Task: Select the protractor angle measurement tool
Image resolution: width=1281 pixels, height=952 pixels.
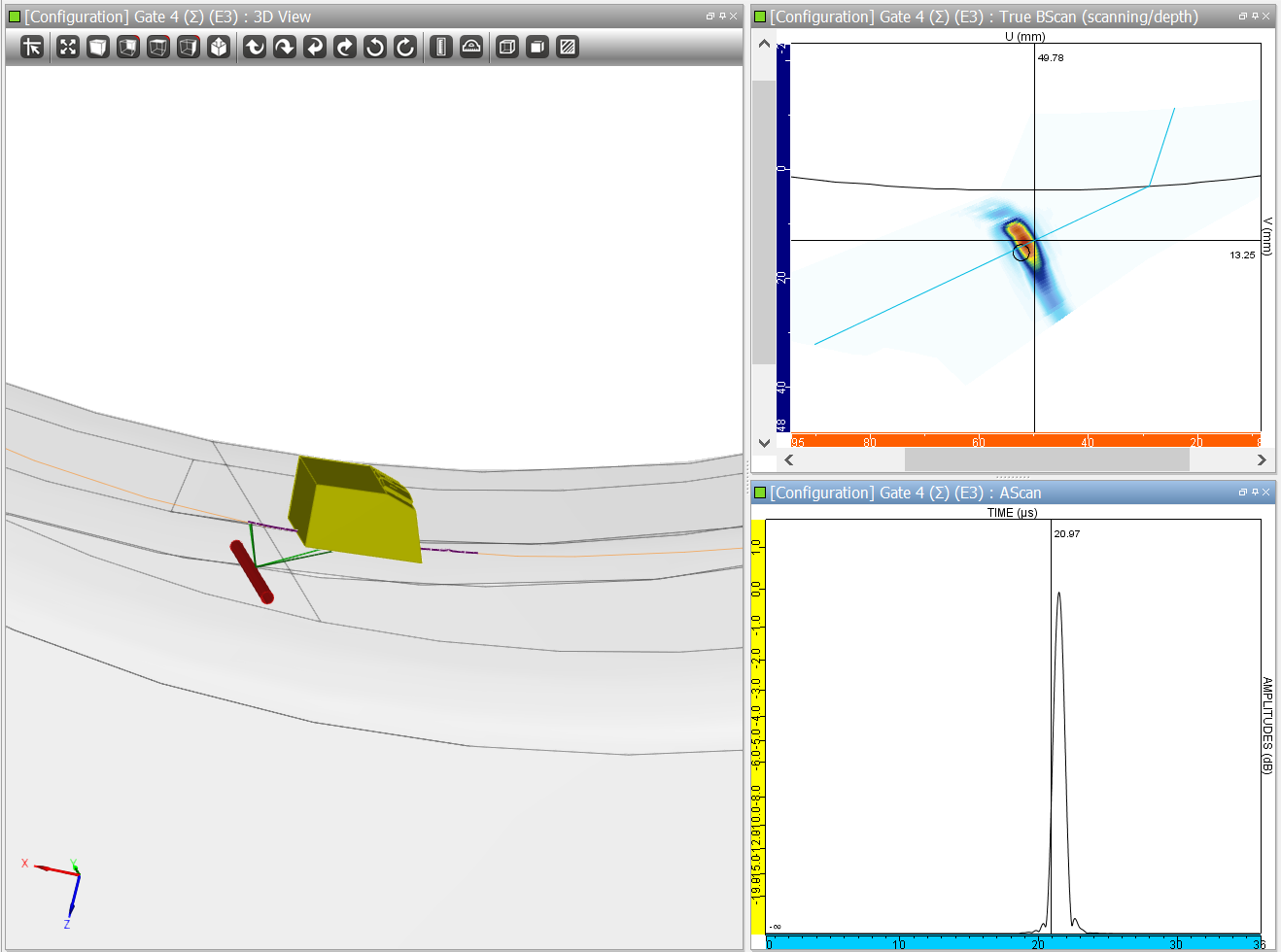Action: (471, 47)
